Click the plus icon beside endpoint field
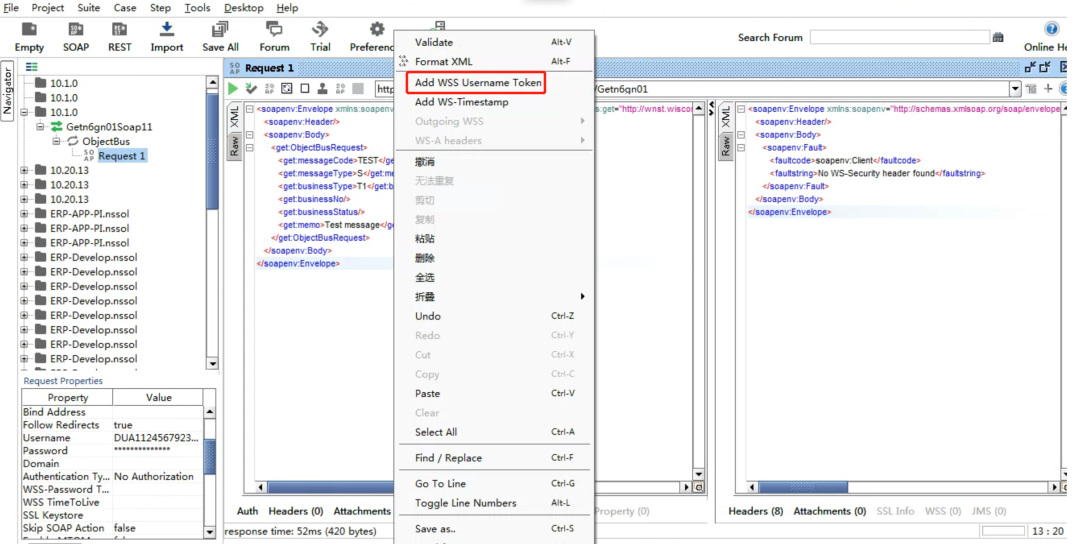Screen dimensions: 1080x544 coord(1048,88)
